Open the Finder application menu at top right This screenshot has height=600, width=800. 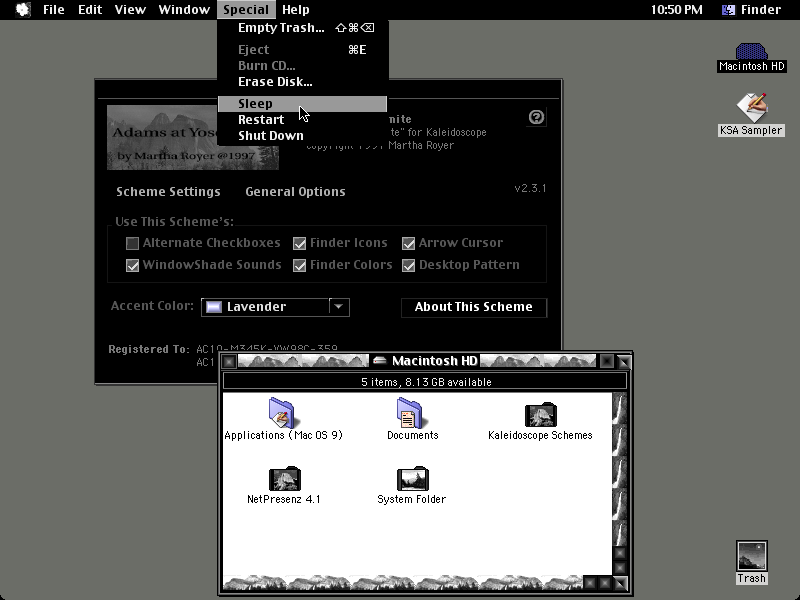tap(752, 10)
